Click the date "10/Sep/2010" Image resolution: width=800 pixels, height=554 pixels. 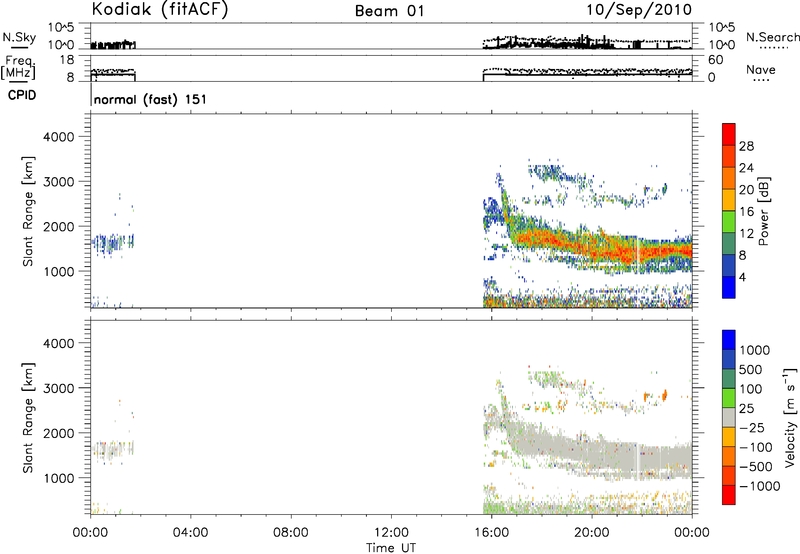pyautogui.click(x=639, y=10)
